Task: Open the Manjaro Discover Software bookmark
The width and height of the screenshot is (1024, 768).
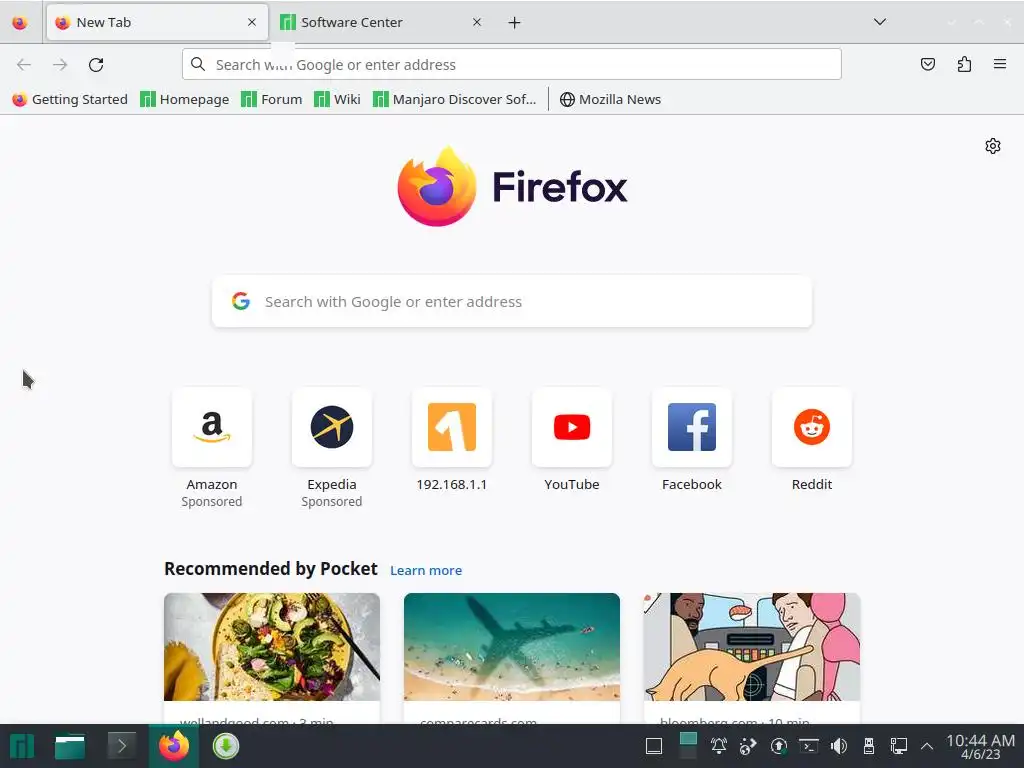Action: (x=455, y=99)
